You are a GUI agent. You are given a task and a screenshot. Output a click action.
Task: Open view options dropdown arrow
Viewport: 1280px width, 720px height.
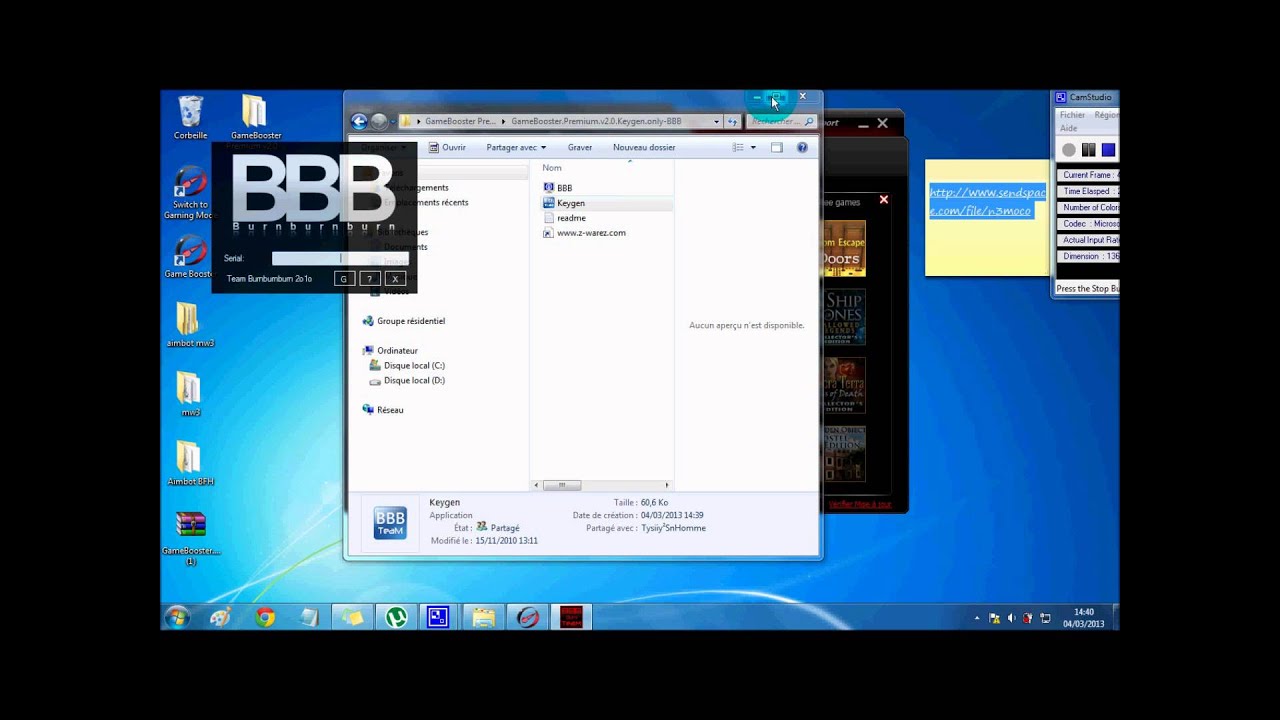pos(753,147)
